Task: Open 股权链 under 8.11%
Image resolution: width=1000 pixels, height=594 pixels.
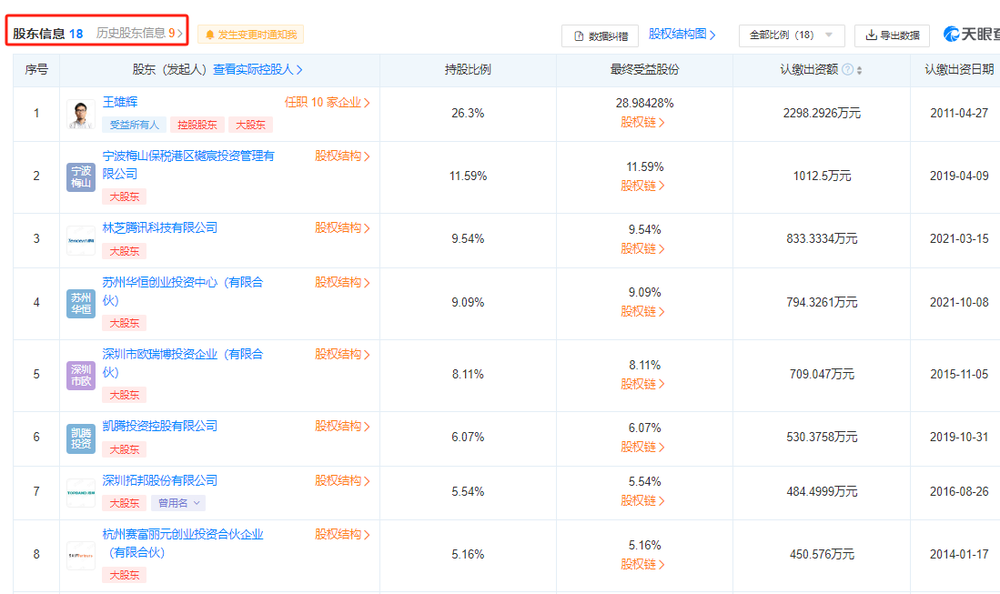Action: coord(643,383)
